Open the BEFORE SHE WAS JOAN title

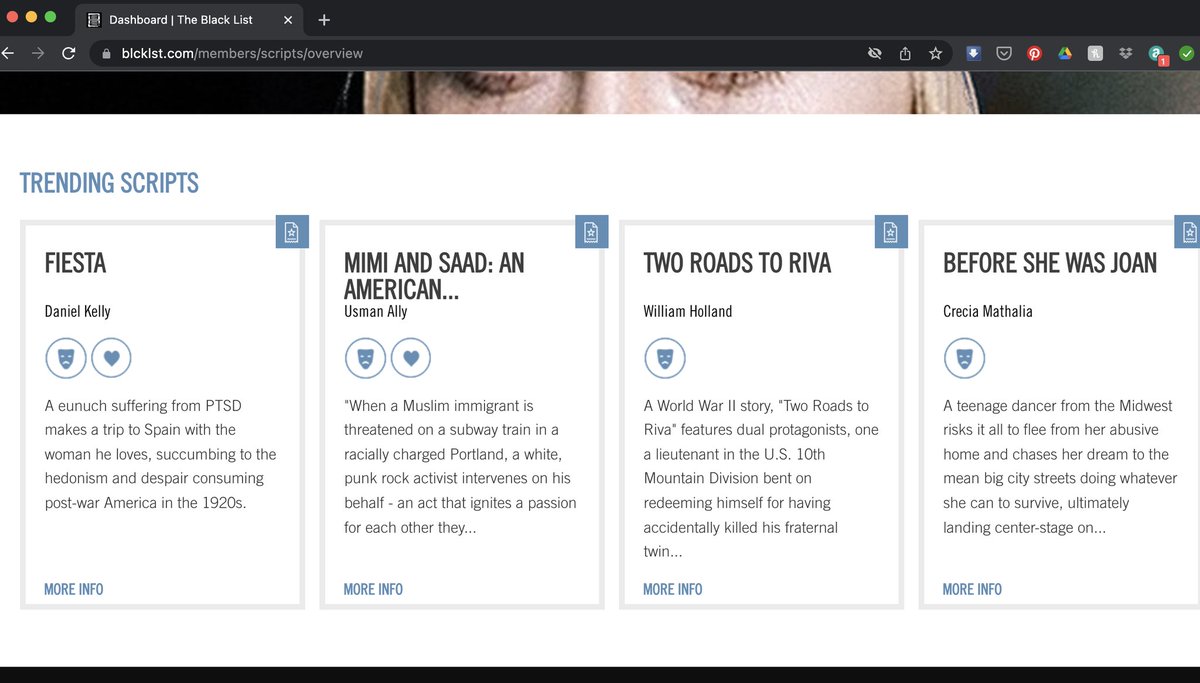pyautogui.click(x=1050, y=264)
